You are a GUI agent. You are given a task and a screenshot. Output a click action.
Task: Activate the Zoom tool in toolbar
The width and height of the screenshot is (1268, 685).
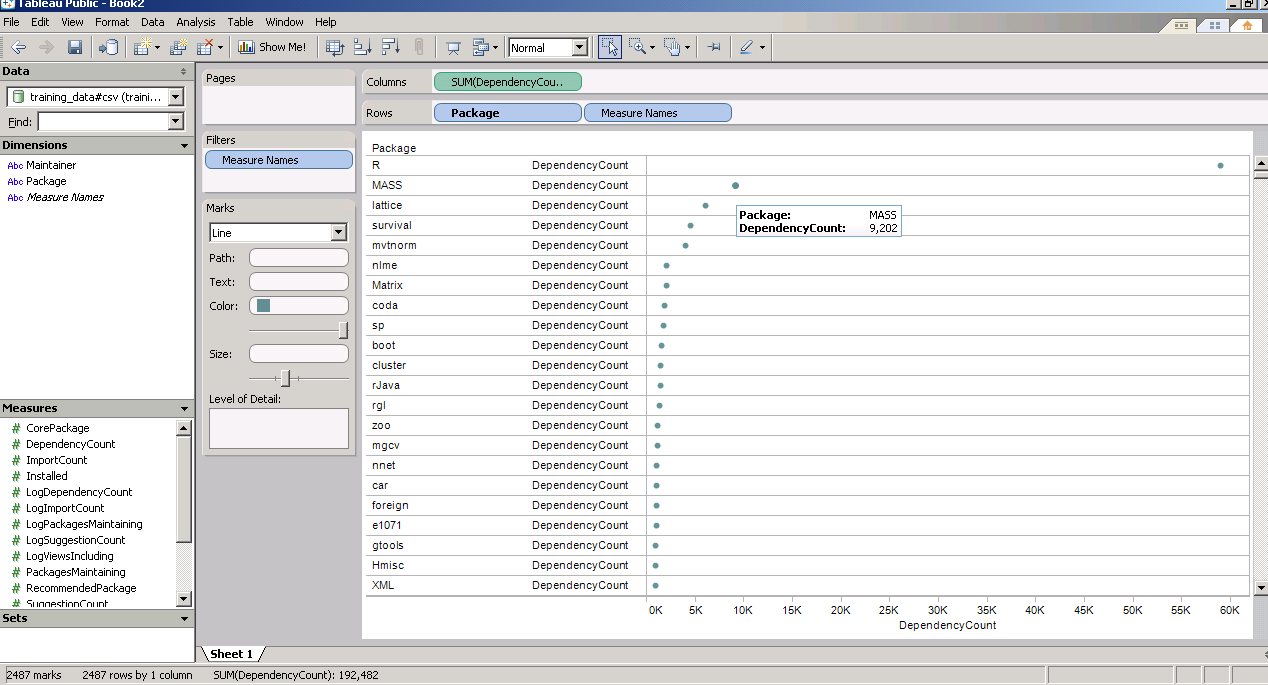pyautogui.click(x=637, y=47)
